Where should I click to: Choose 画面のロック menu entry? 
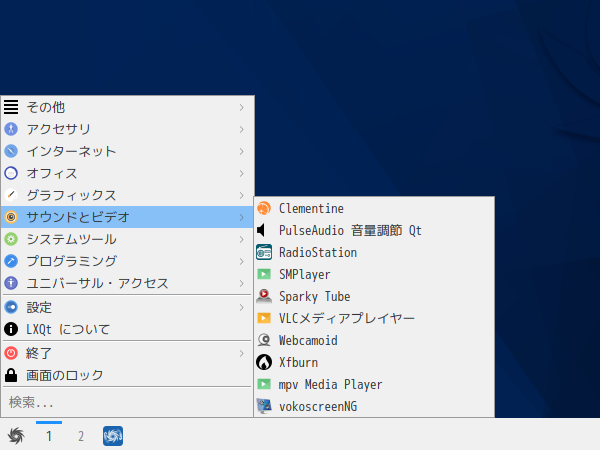click(127, 375)
